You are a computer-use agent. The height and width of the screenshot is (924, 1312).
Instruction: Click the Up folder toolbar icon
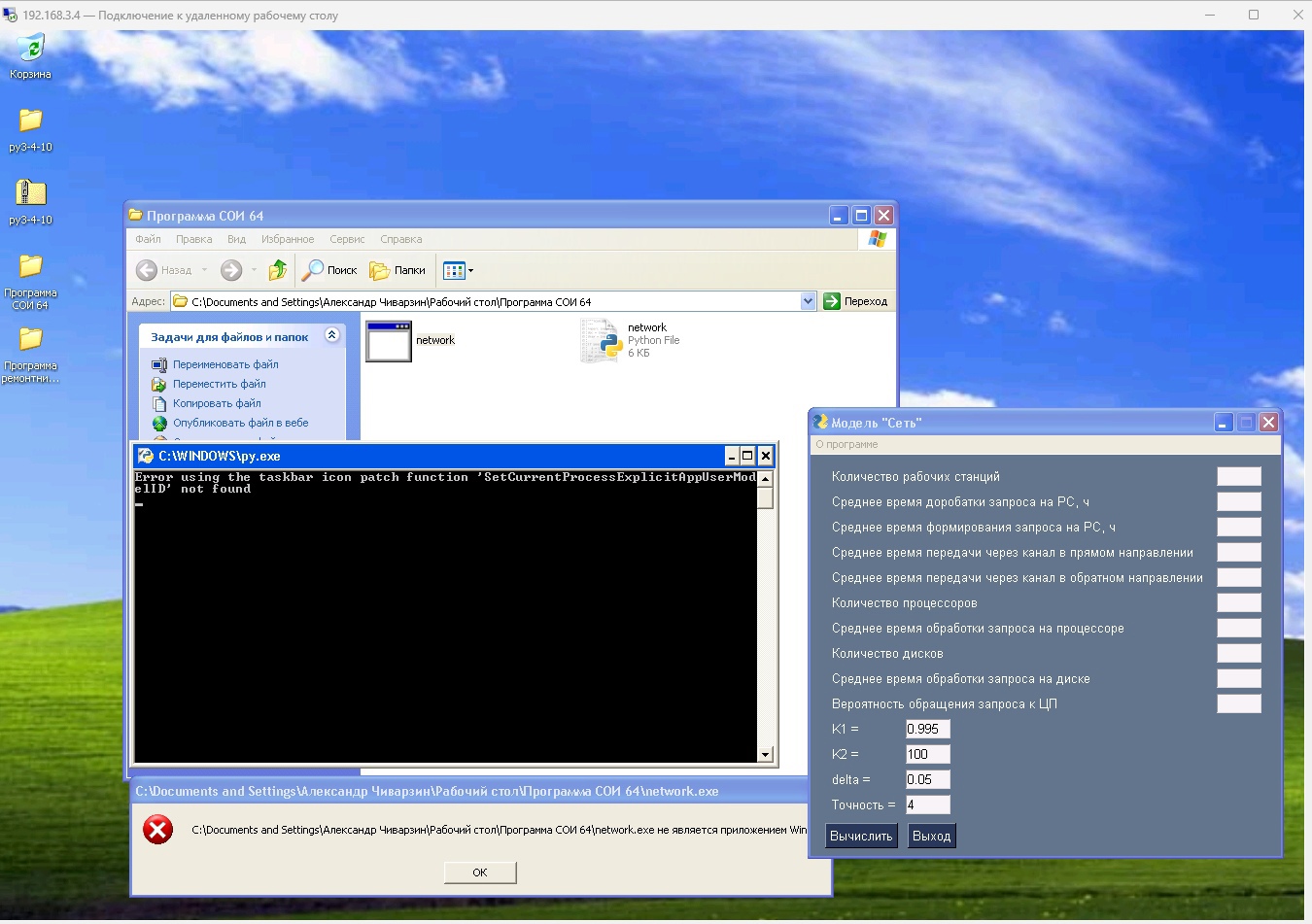[x=278, y=270]
